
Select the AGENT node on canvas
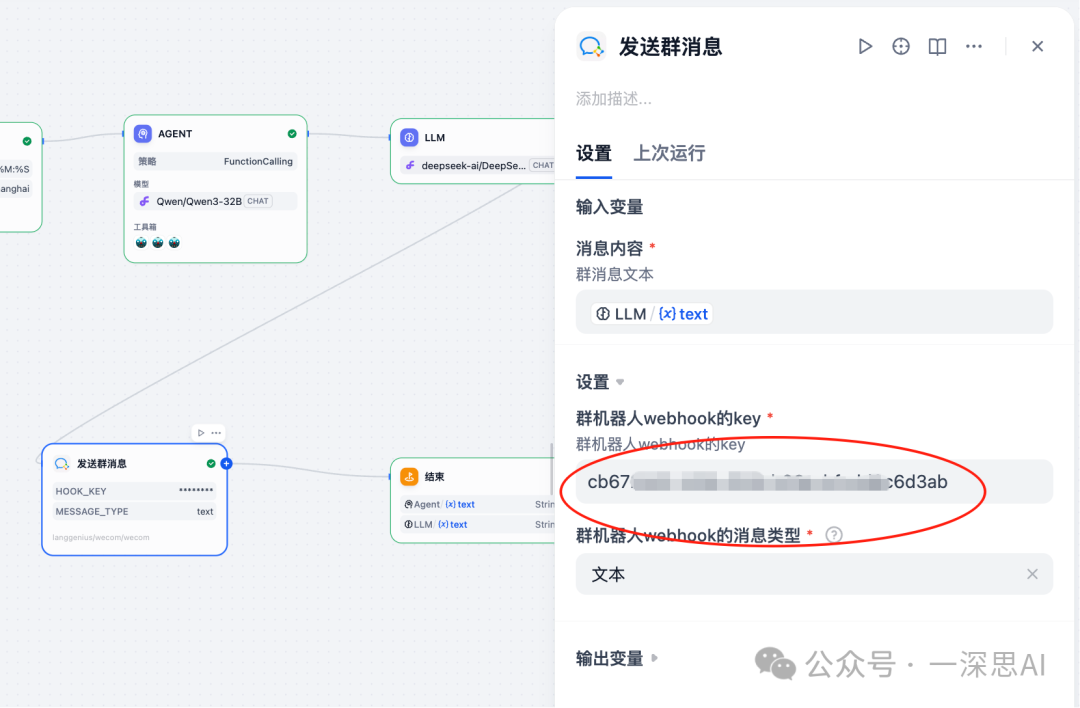(x=216, y=189)
